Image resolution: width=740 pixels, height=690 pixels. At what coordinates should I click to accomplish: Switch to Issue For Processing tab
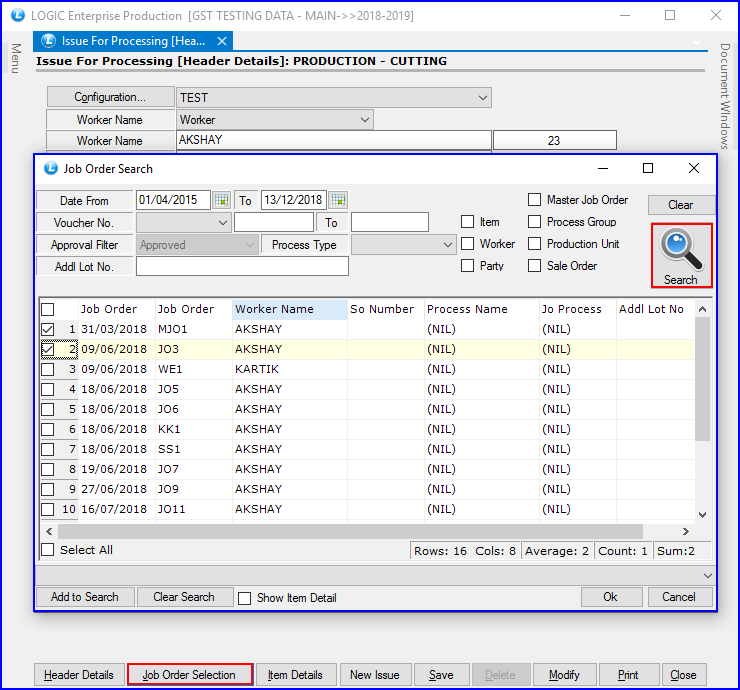click(x=133, y=41)
